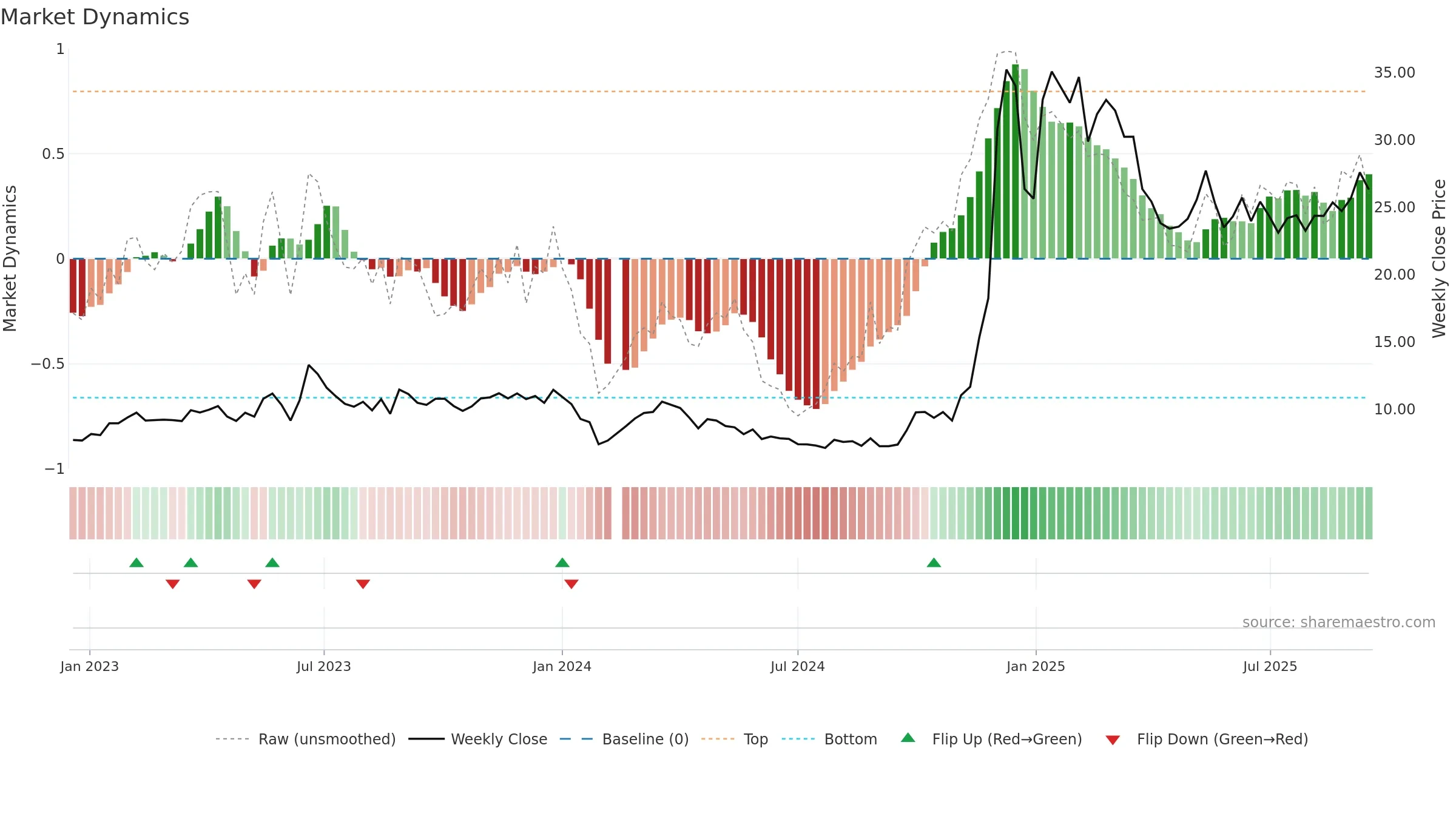
Task: Click the source: sharemaestro.com text
Action: tap(1339, 622)
